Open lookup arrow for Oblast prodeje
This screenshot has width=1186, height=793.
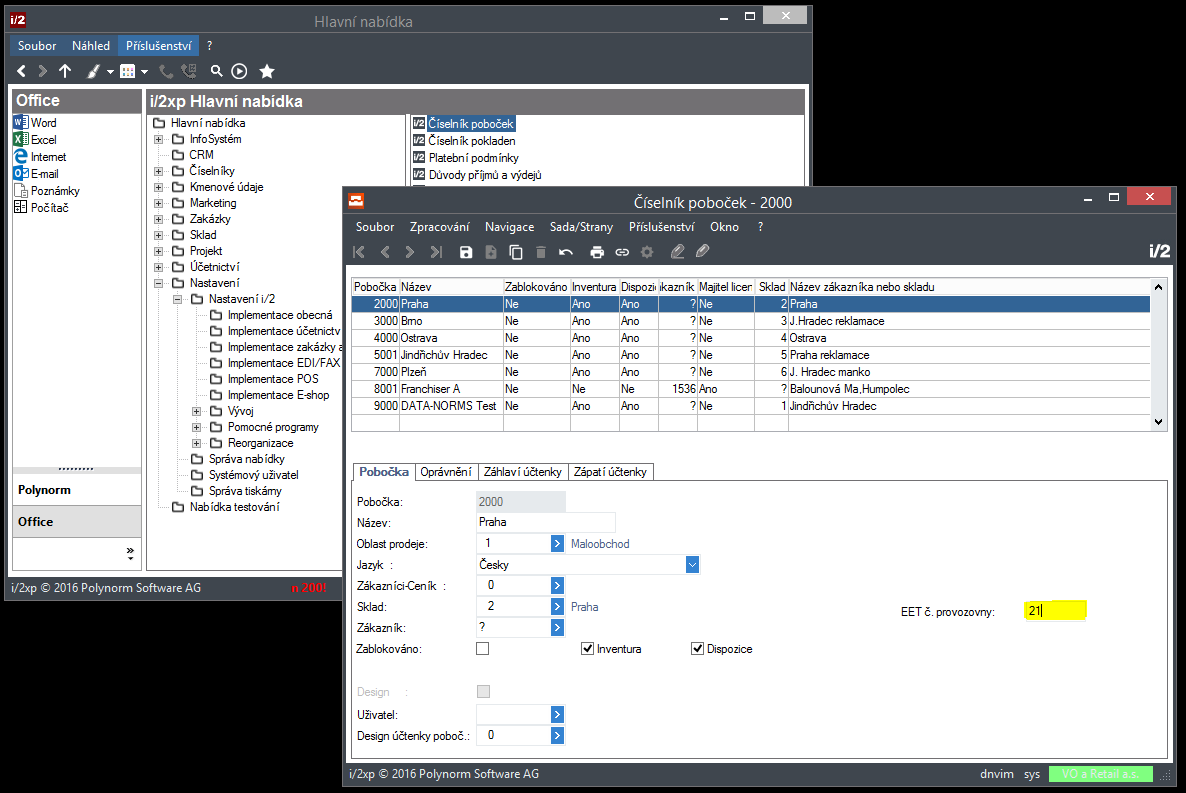coord(557,543)
